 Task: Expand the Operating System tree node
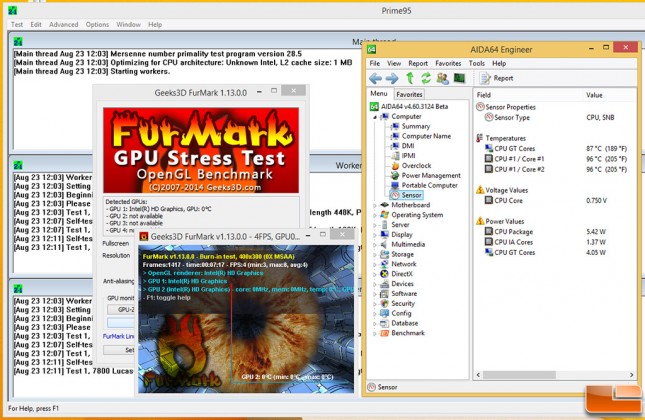(x=375, y=215)
